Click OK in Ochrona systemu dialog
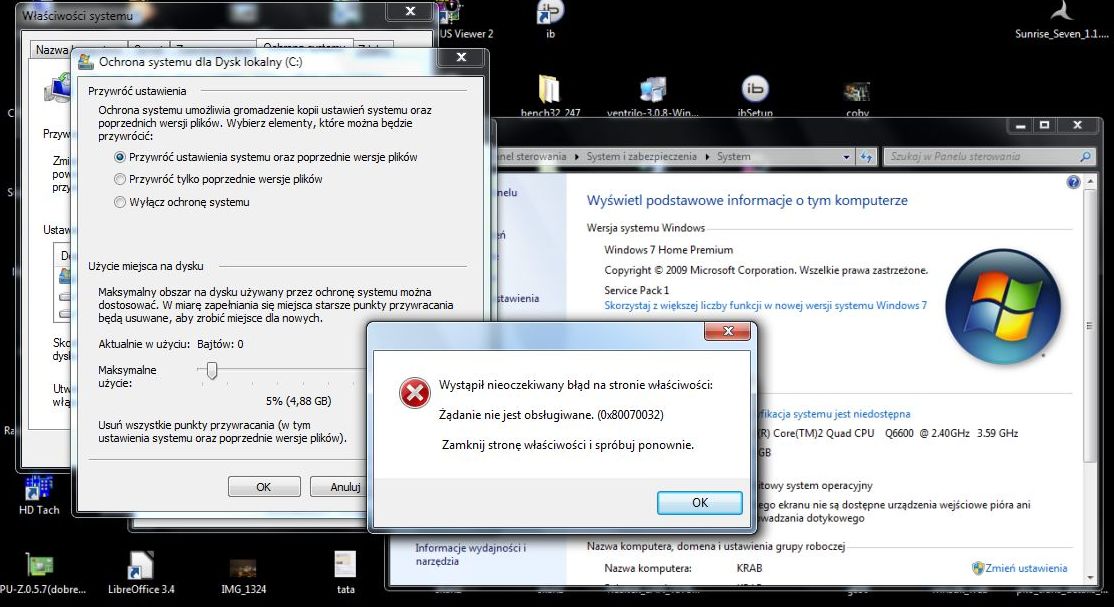The width and height of the screenshot is (1114, 607). pyautogui.click(x=264, y=487)
